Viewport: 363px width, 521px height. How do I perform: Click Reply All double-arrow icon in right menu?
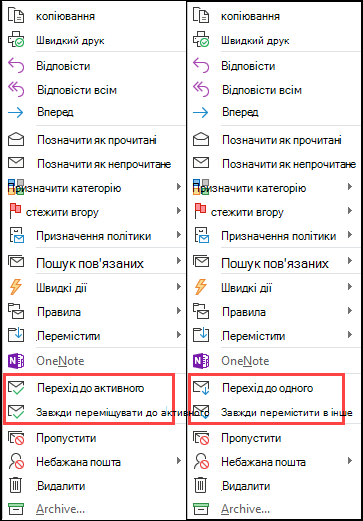[201, 89]
